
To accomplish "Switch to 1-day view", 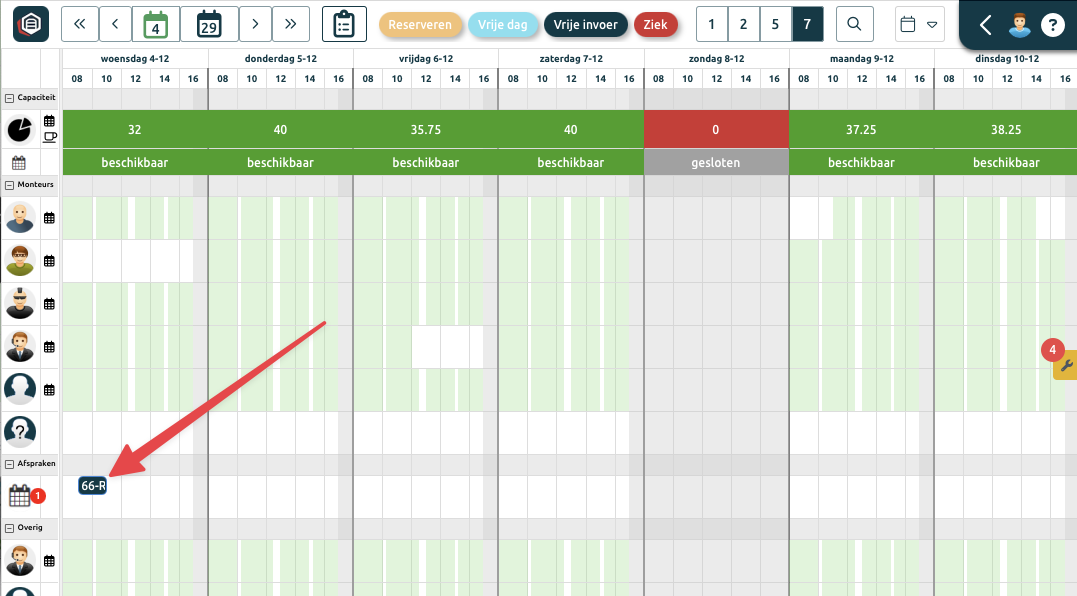I will coord(711,24).
